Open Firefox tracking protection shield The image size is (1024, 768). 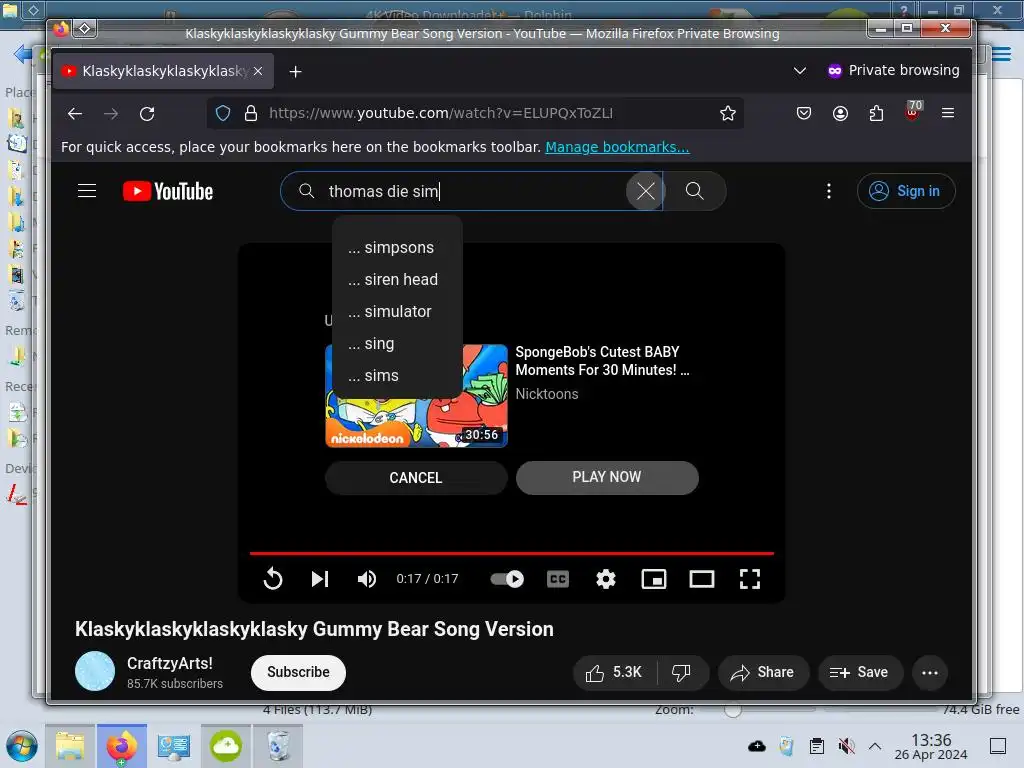[x=223, y=114]
